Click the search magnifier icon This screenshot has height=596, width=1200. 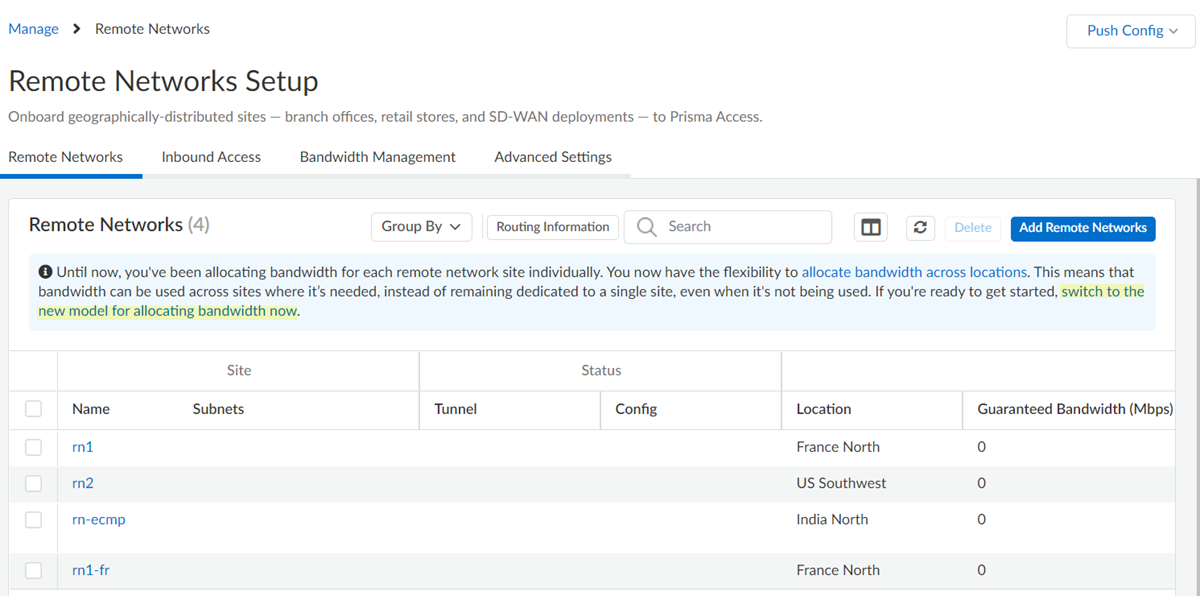[x=646, y=227]
